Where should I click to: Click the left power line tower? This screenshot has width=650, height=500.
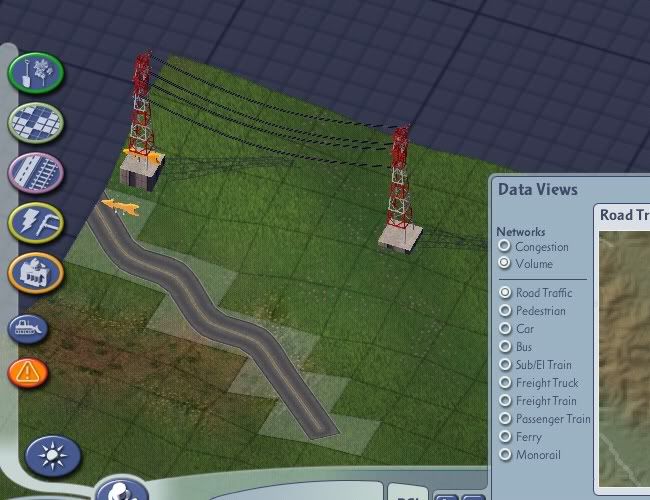pos(142,120)
